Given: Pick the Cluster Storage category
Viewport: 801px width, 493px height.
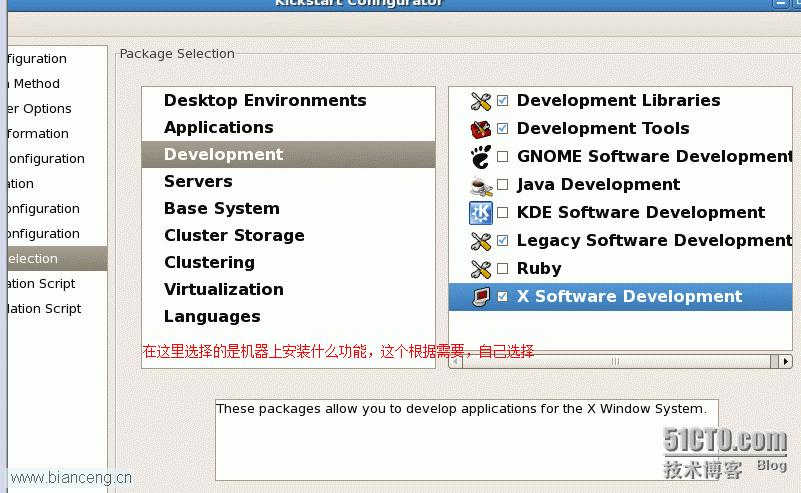Looking at the screenshot, I should point(289,236).
